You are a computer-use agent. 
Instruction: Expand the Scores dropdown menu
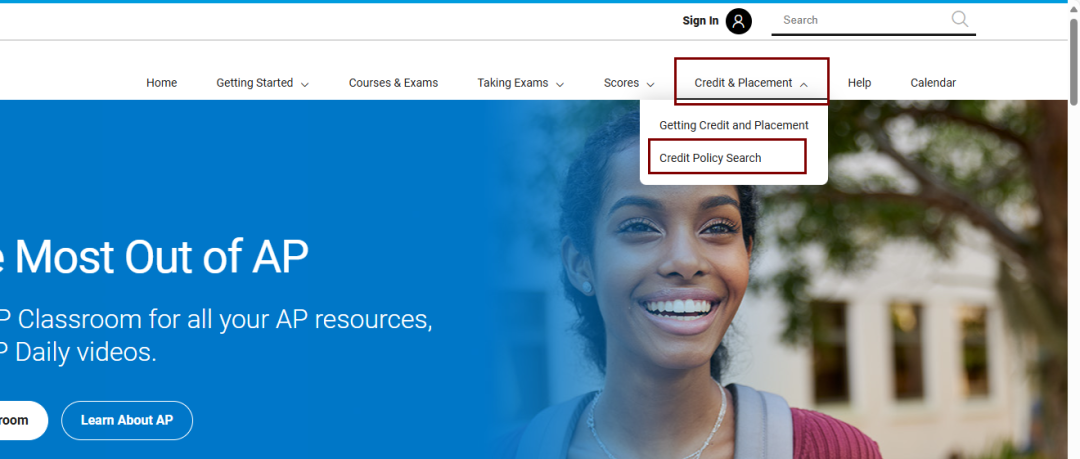click(x=629, y=83)
